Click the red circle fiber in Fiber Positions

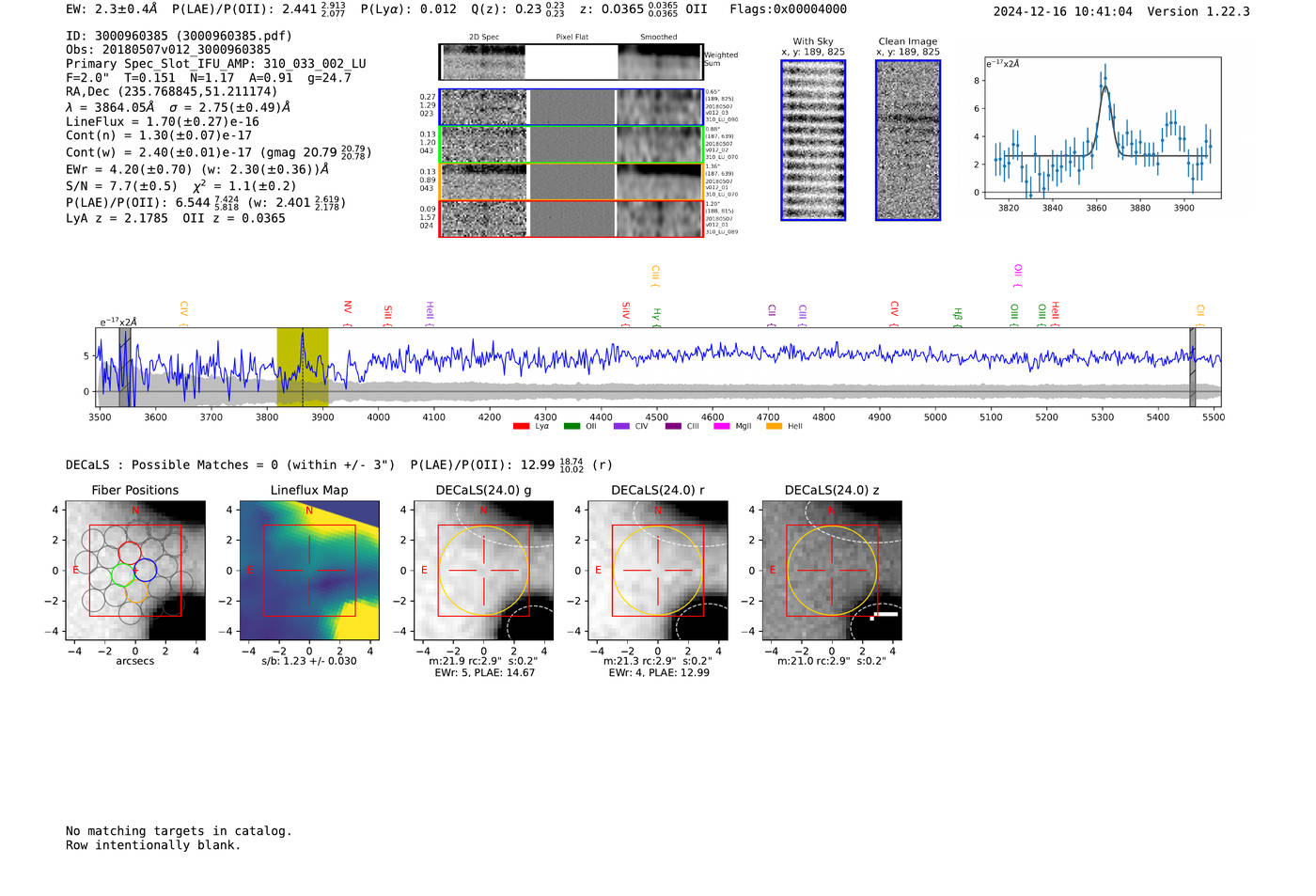point(130,553)
